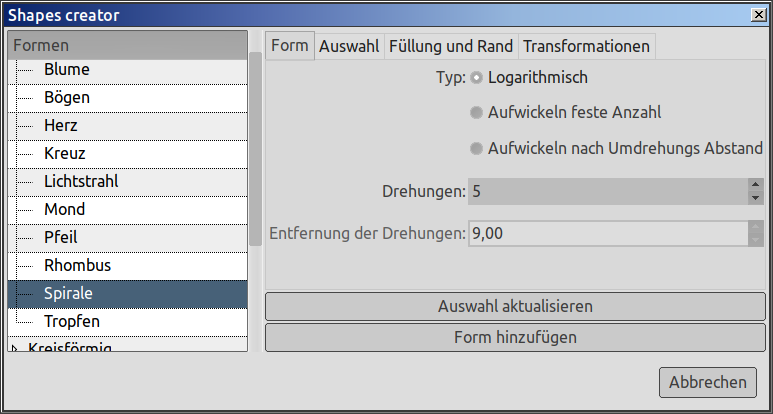Screen dimensions: 773x414
Task: Click the Auswahl aktualisieren button
Action: 515,306
